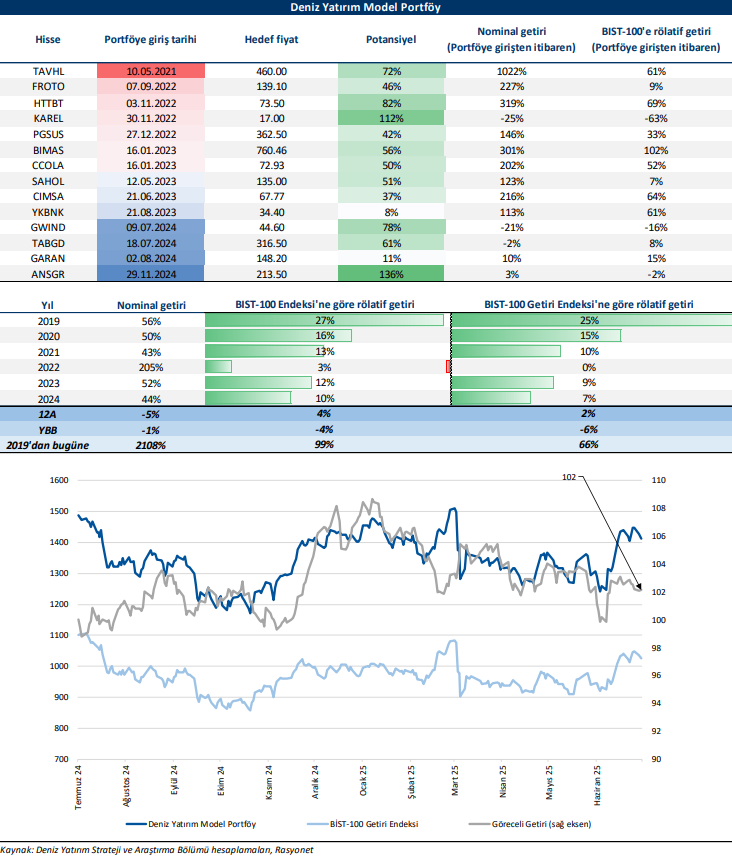Screen dimensions: 732x858
Task: Click the Portföye giriş tarihi column header
Action: point(151,41)
